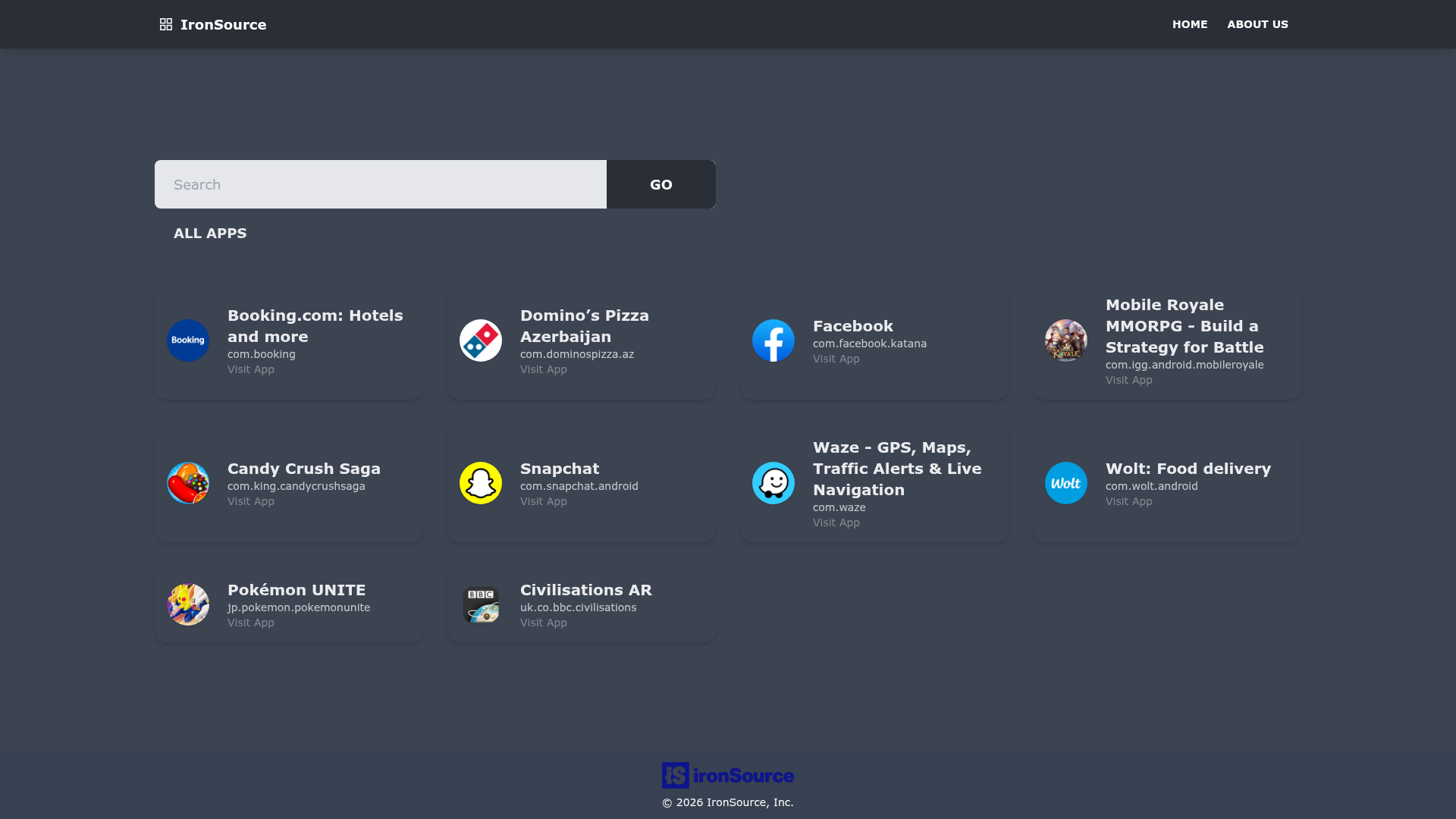
Task: Click Visit App under Domino's Pizza Azerbaijan
Action: coord(544,369)
